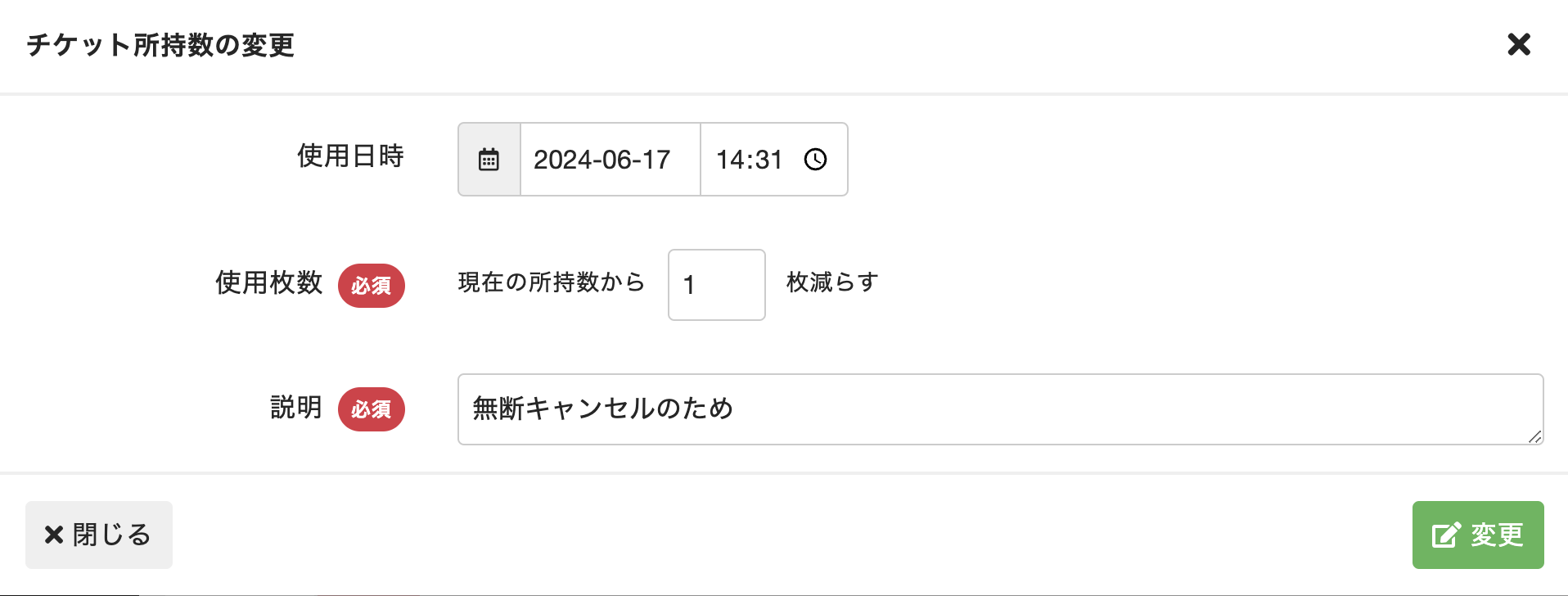Click the pencil edit icon on the 変更 button
1568x596 pixels.
click(x=1446, y=535)
